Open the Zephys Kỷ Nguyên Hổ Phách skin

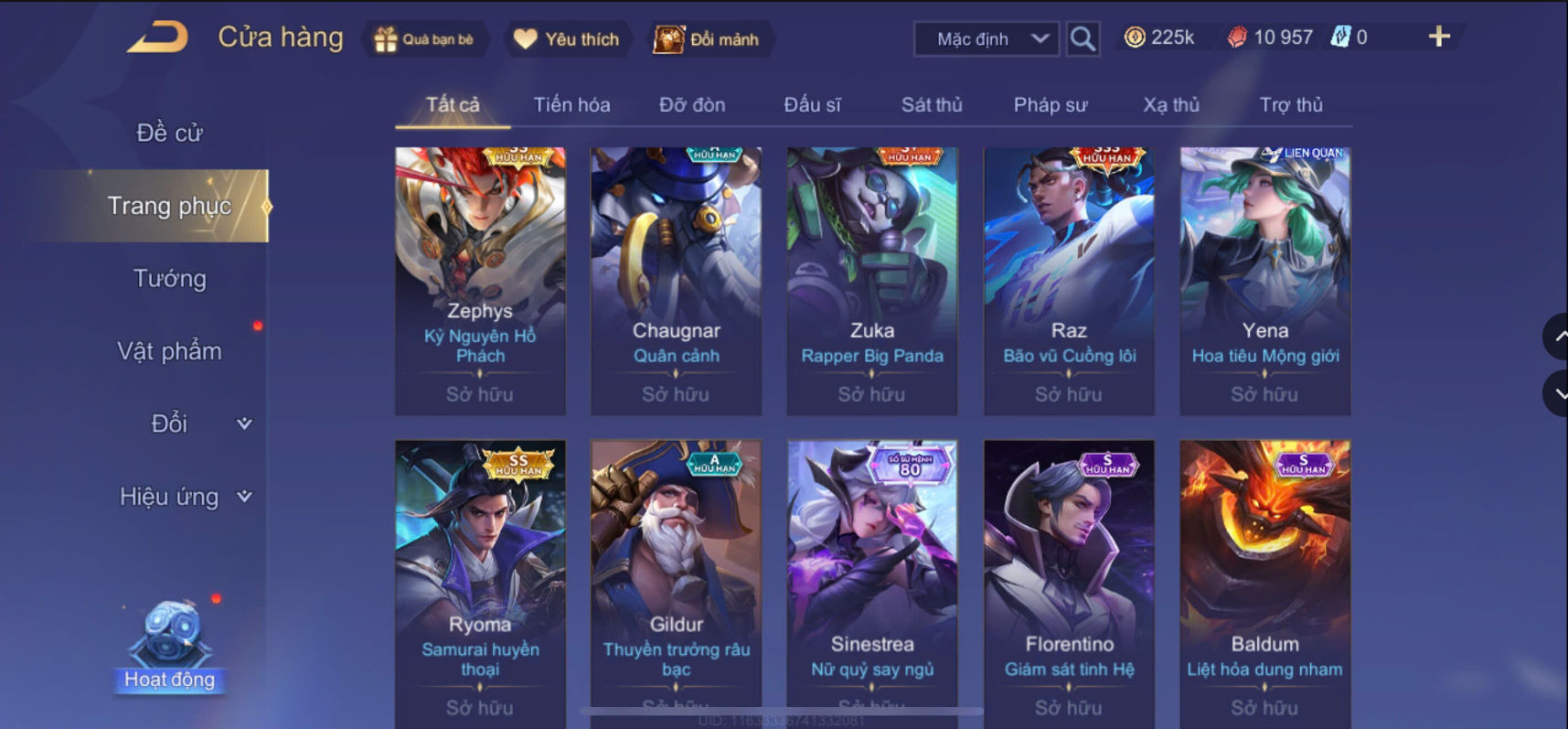(480, 281)
